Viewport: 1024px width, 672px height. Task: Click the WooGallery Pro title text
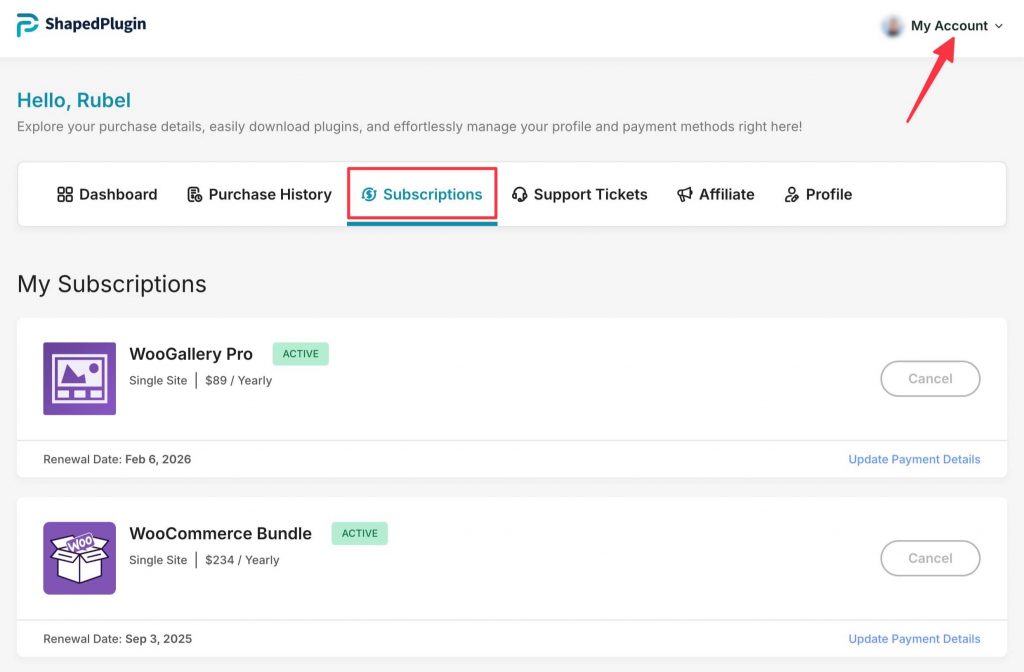[x=191, y=354]
